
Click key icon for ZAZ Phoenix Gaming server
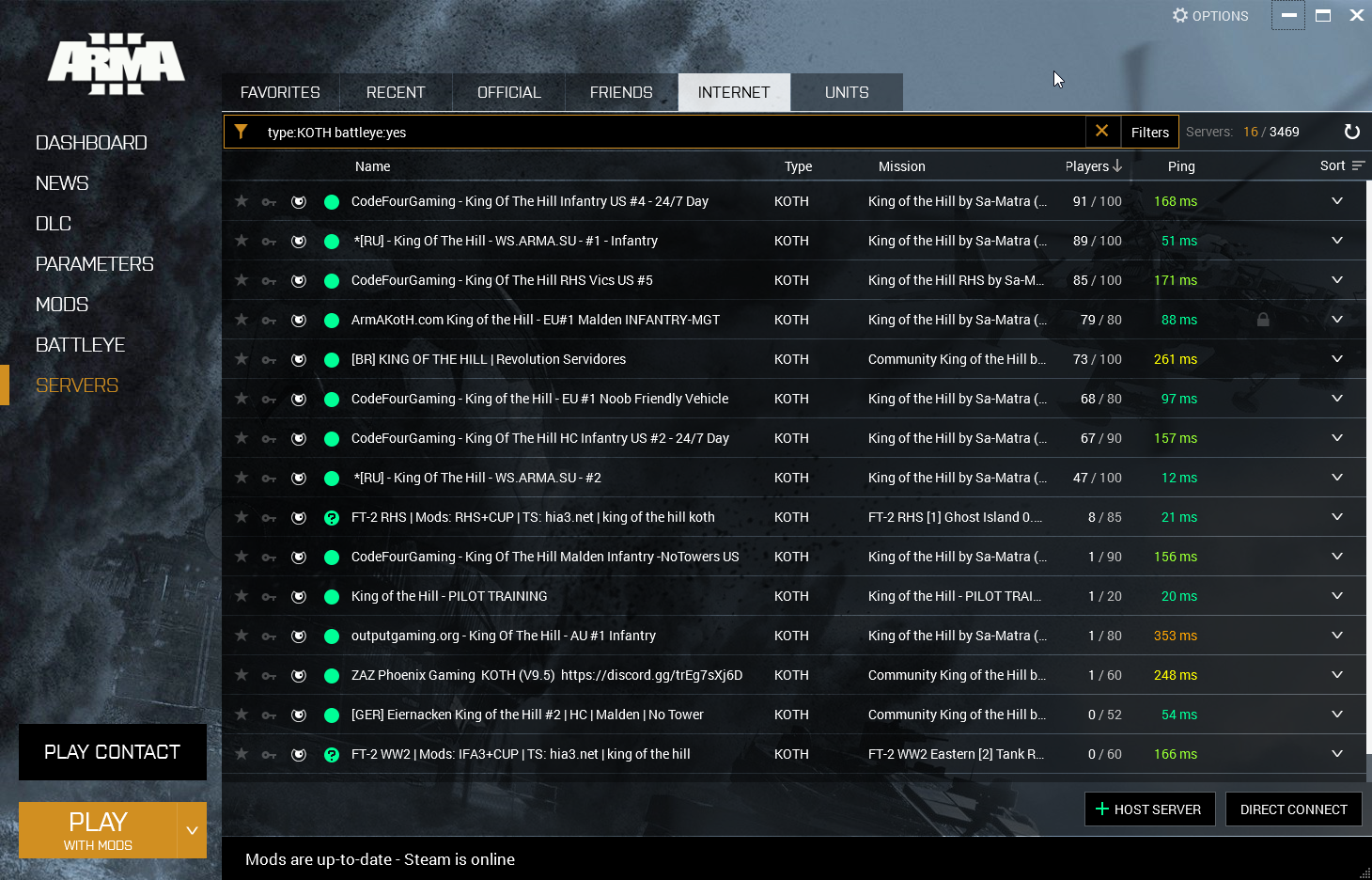[x=270, y=676]
